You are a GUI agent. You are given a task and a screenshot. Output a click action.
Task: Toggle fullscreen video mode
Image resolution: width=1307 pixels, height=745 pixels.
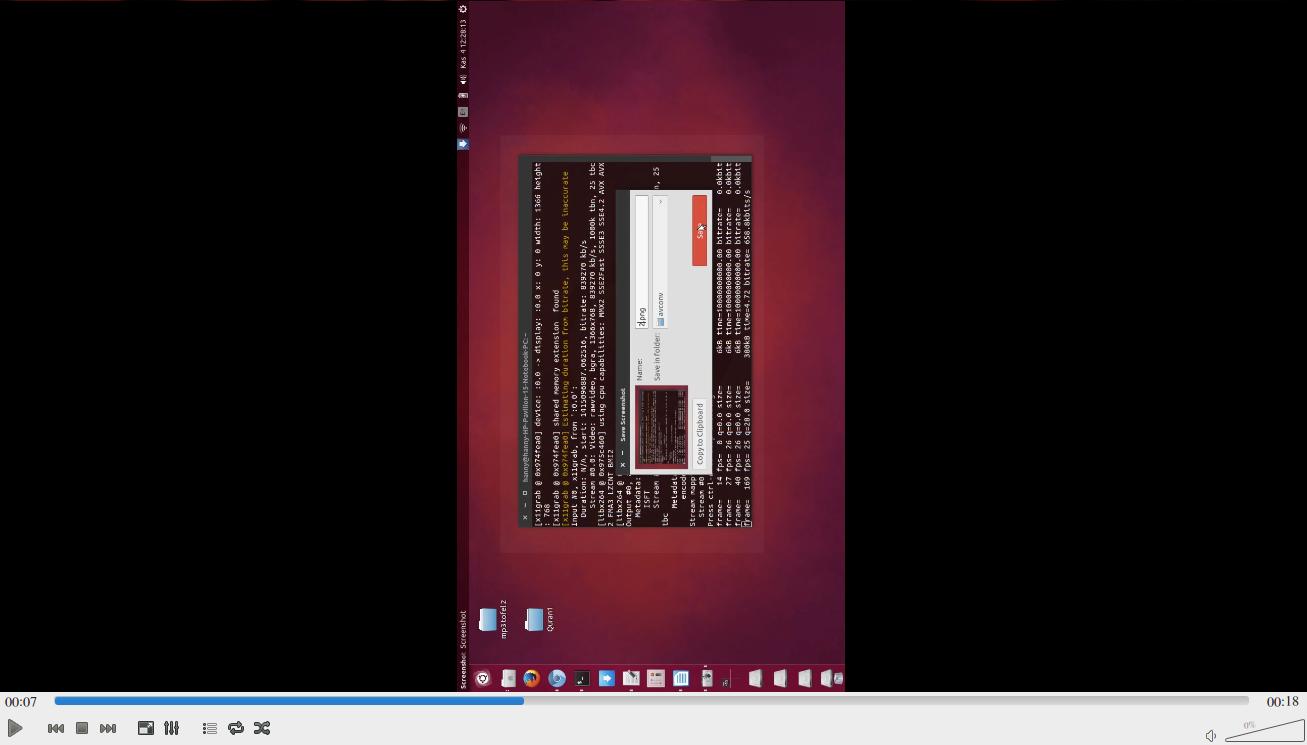pos(146,728)
